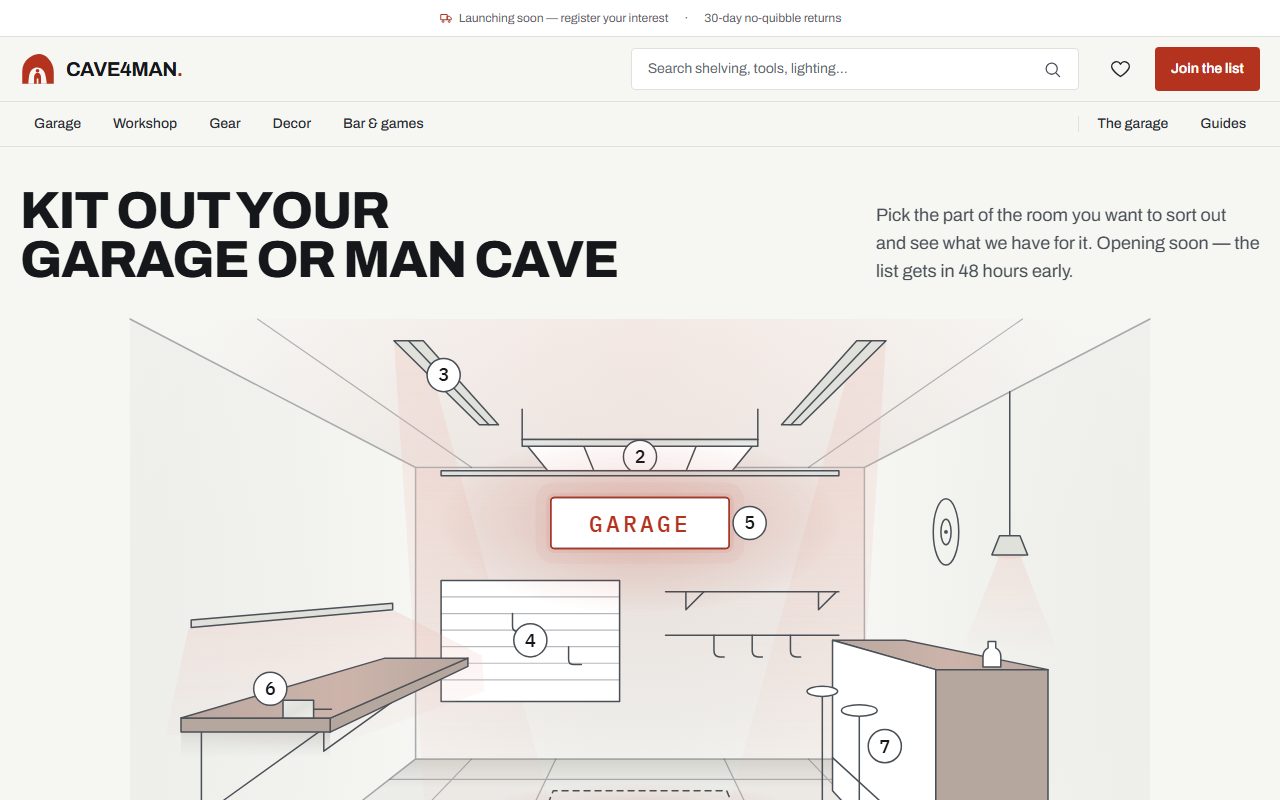Click the dartboard on the right wall
Image resolution: width=1280 pixels, height=800 pixels.
pyautogui.click(x=946, y=532)
